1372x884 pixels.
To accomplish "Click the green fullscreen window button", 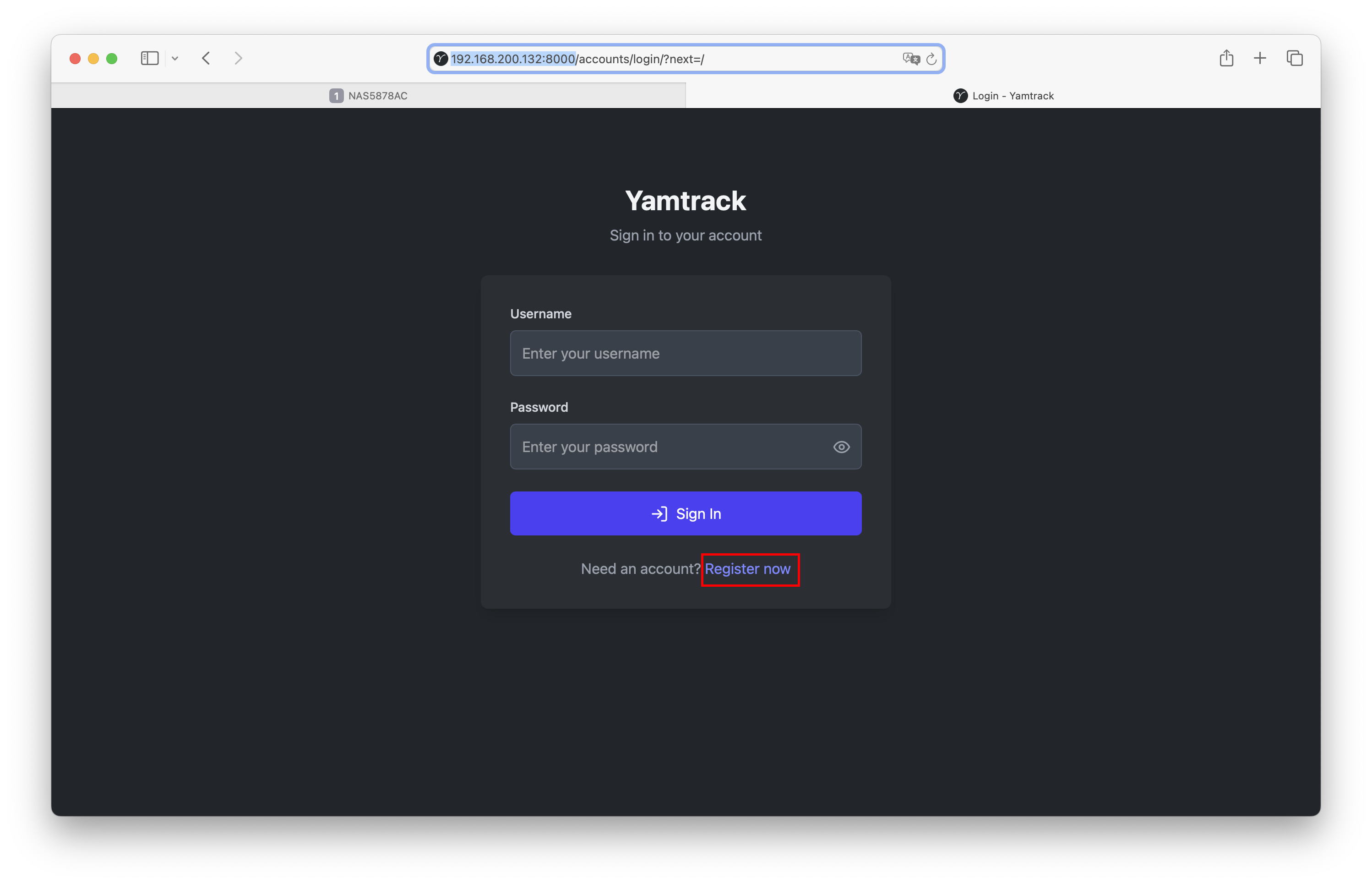I will (112, 59).
